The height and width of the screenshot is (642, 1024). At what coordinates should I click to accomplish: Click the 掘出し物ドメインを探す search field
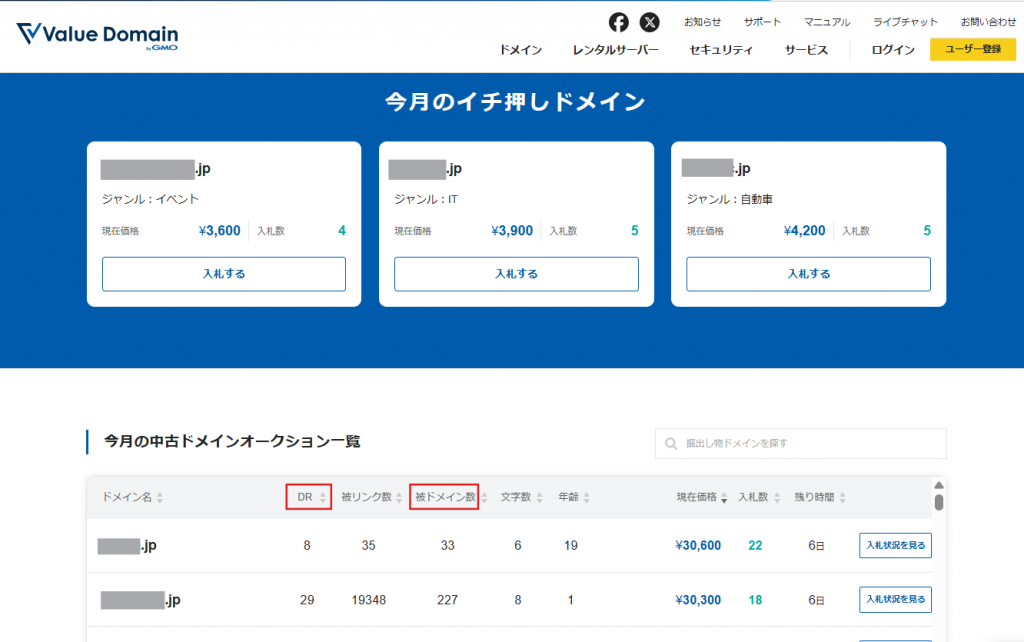[x=800, y=443]
